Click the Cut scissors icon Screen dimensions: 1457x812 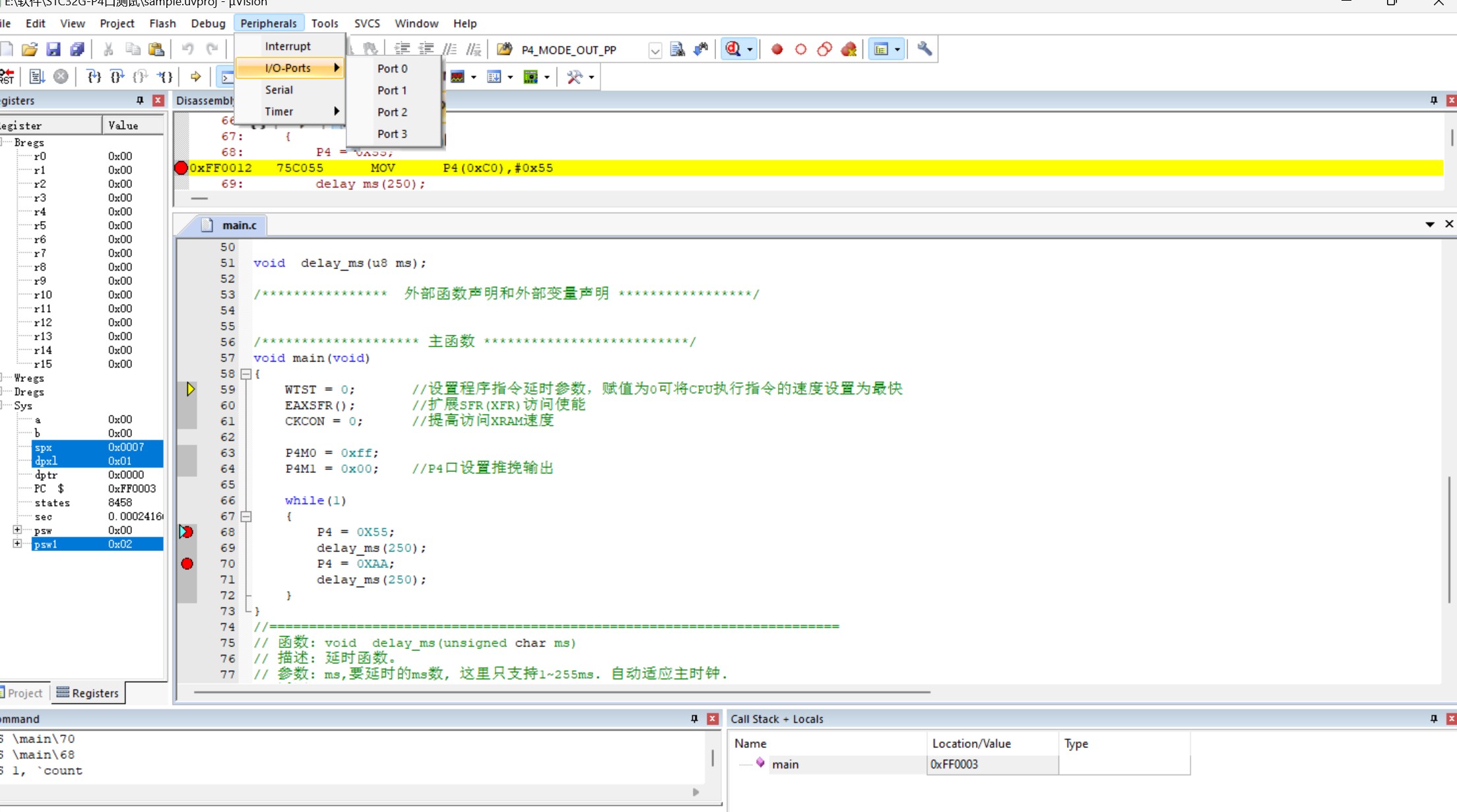coord(108,49)
